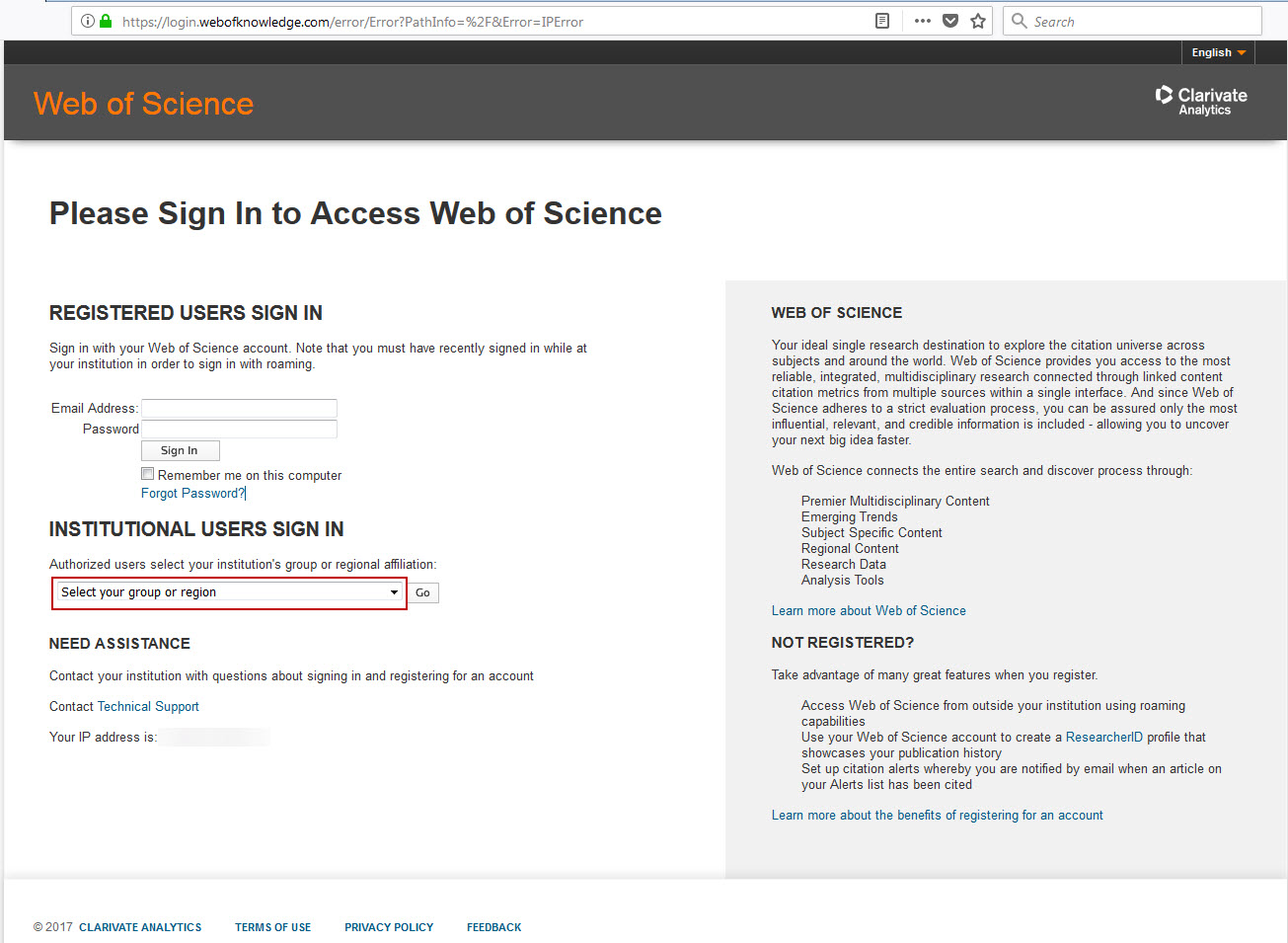Open the Select your group or region dropdown

click(x=228, y=591)
